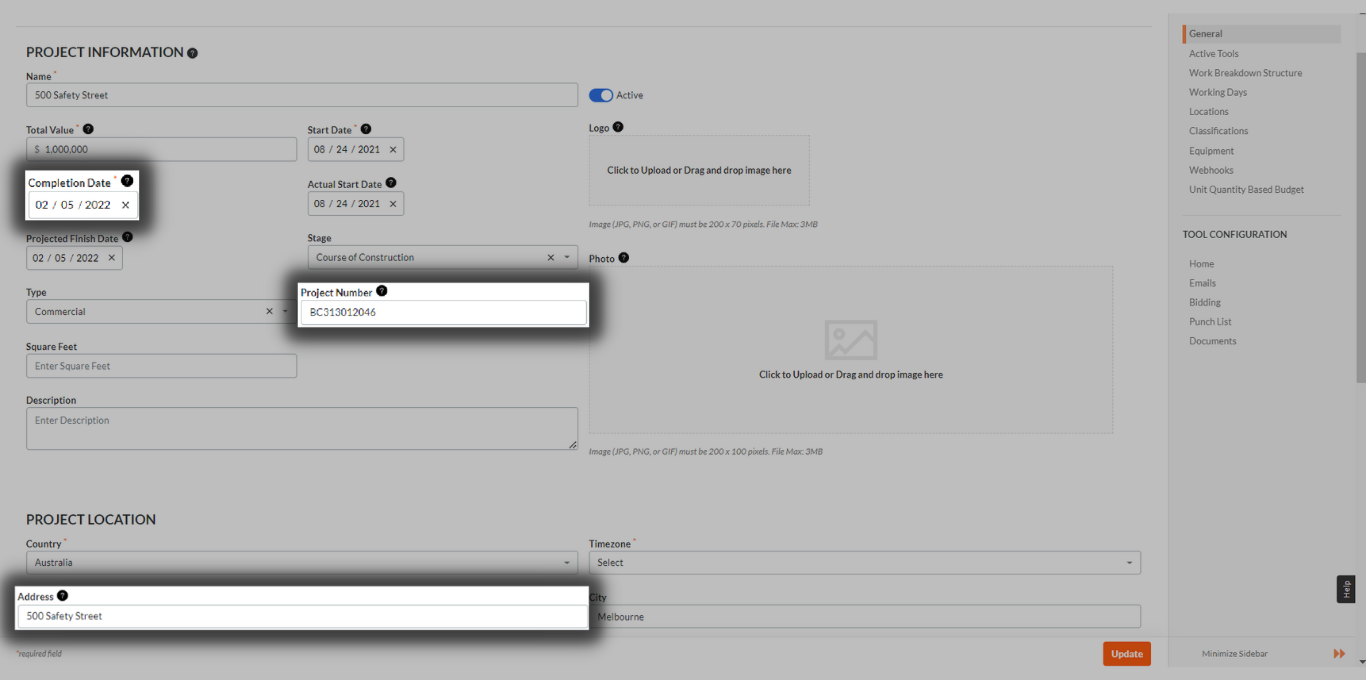
Task: Click the help icon beside Projected Finish Date
Action: coord(126,238)
